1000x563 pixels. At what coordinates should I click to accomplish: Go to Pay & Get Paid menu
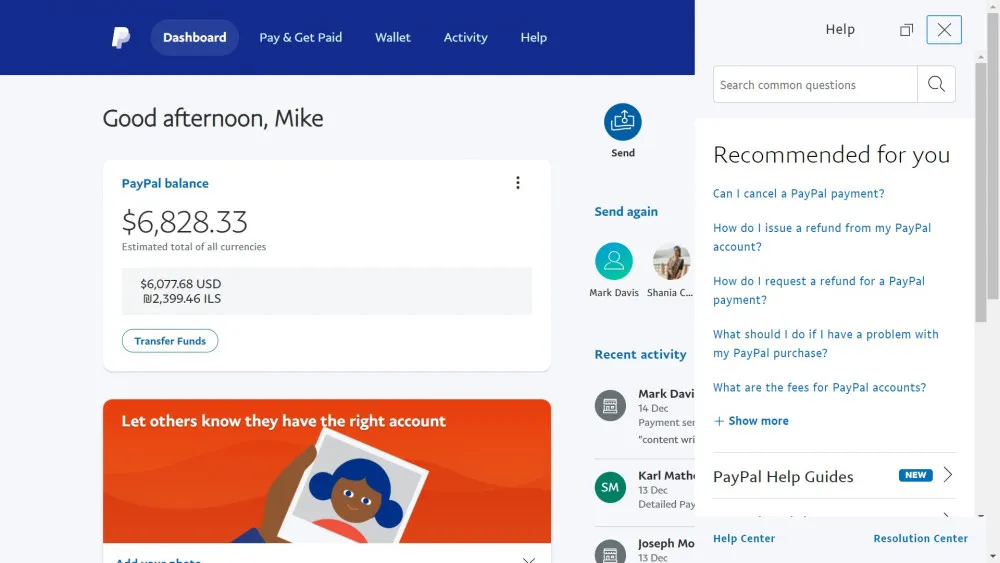pos(300,38)
